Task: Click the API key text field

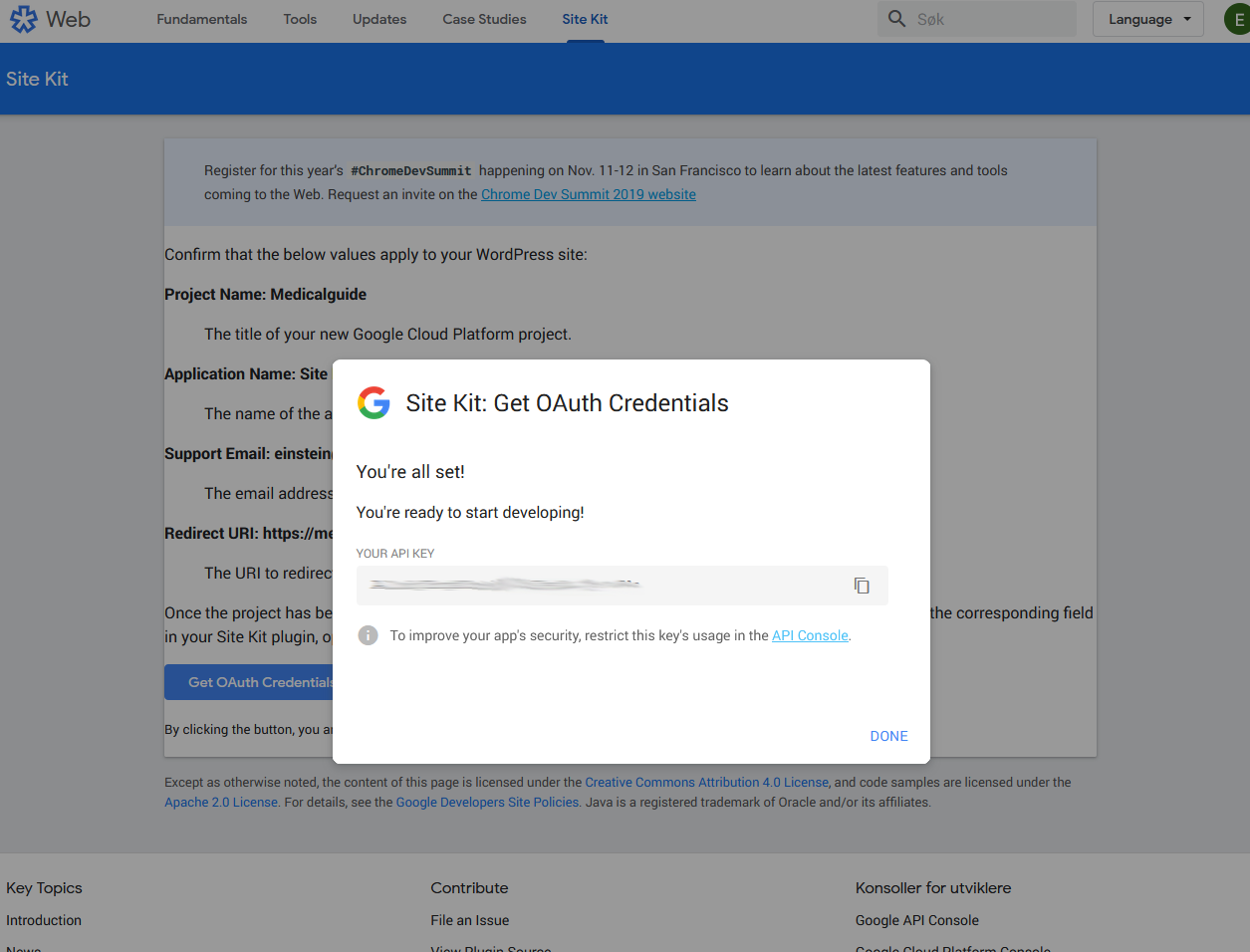Action: [622, 586]
